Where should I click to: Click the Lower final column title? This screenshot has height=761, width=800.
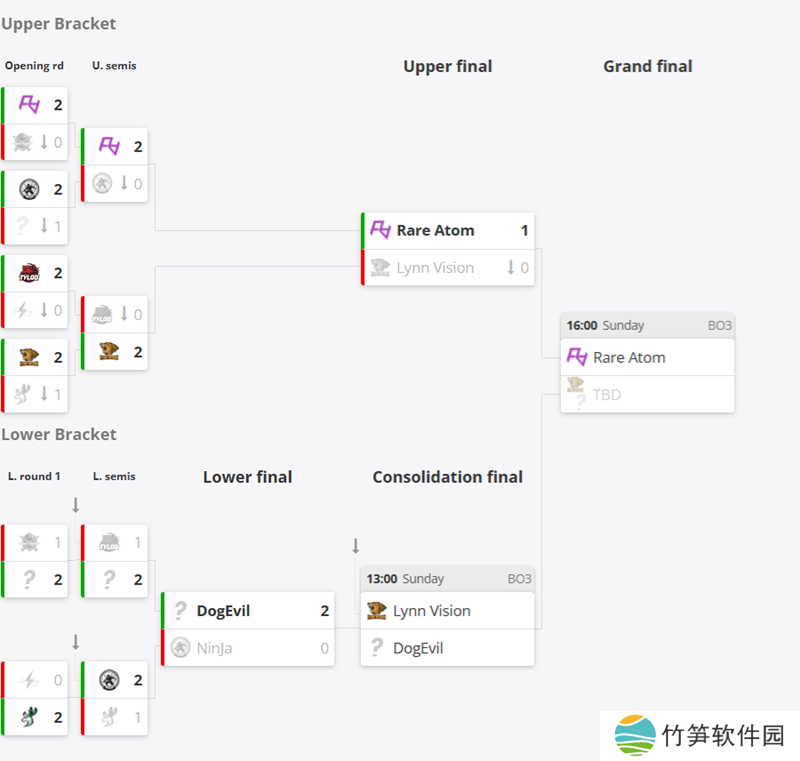[247, 477]
